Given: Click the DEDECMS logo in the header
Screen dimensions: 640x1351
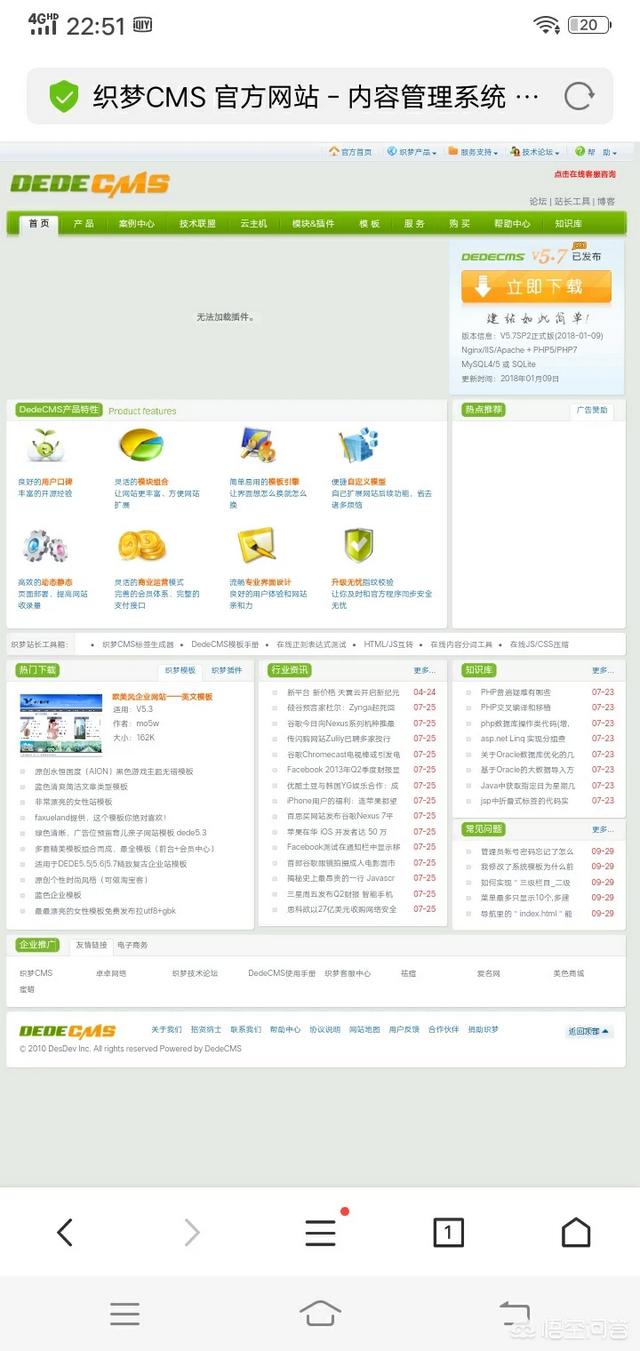Looking at the screenshot, I should point(90,185).
